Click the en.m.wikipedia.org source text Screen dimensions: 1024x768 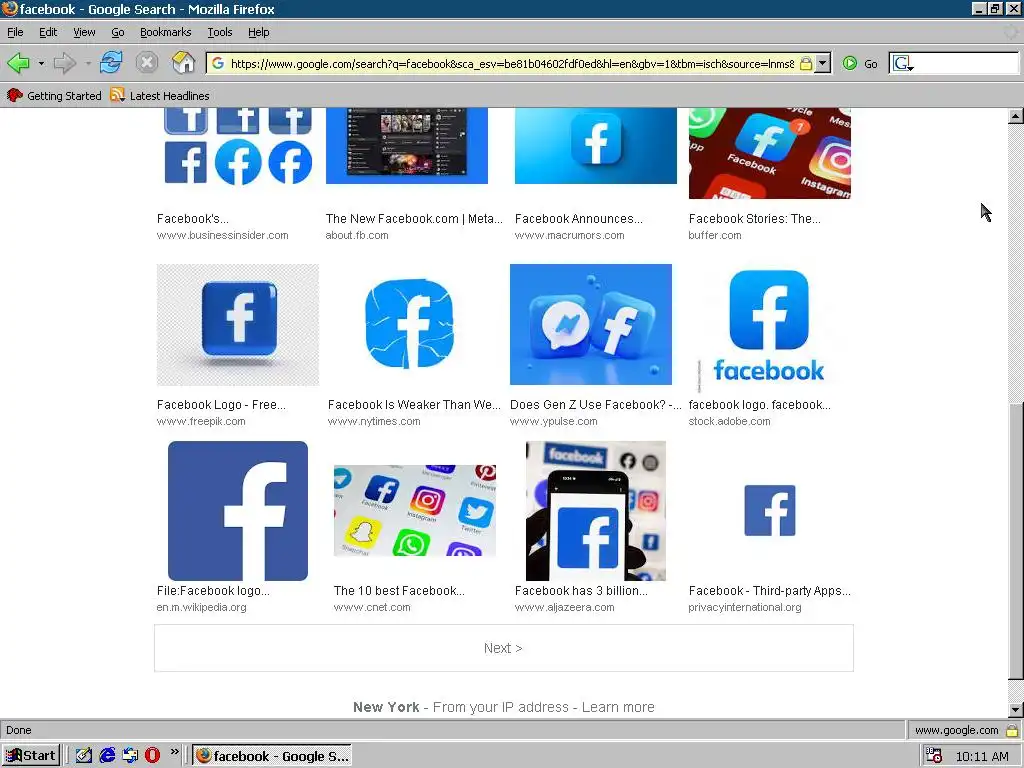pos(201,607)
